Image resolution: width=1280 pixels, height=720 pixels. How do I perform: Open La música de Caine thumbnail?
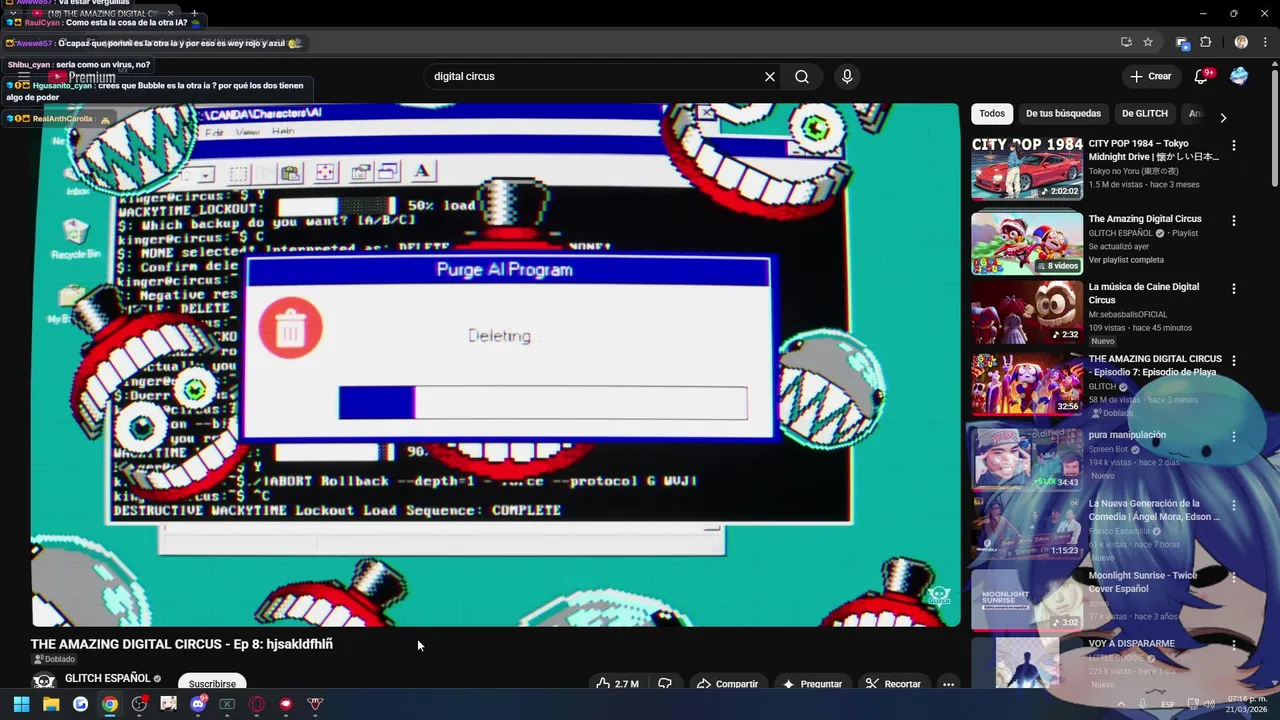(x=1027, y=311)
